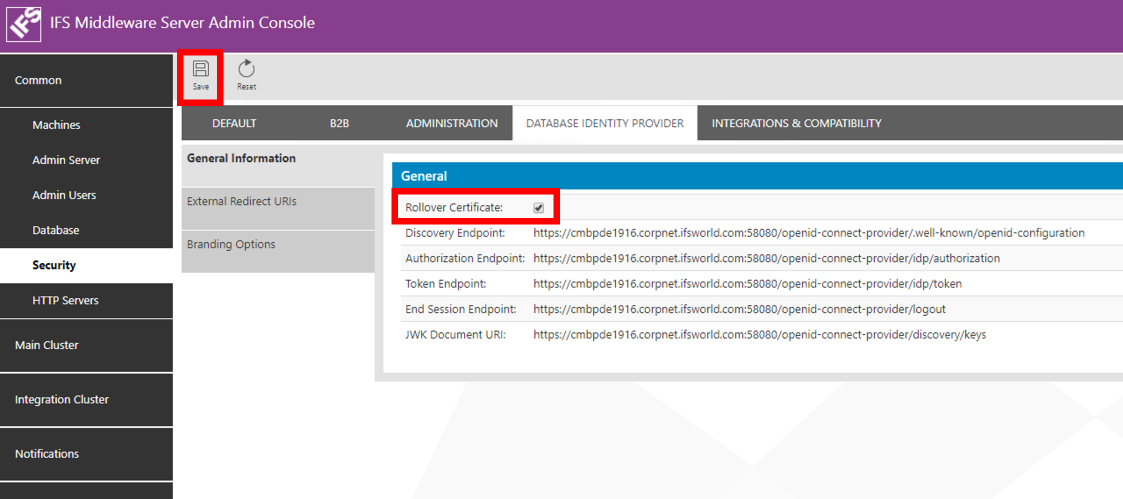1123x499 pixels.
Task: Click the IFS logo in header
Action: (24, 24)
